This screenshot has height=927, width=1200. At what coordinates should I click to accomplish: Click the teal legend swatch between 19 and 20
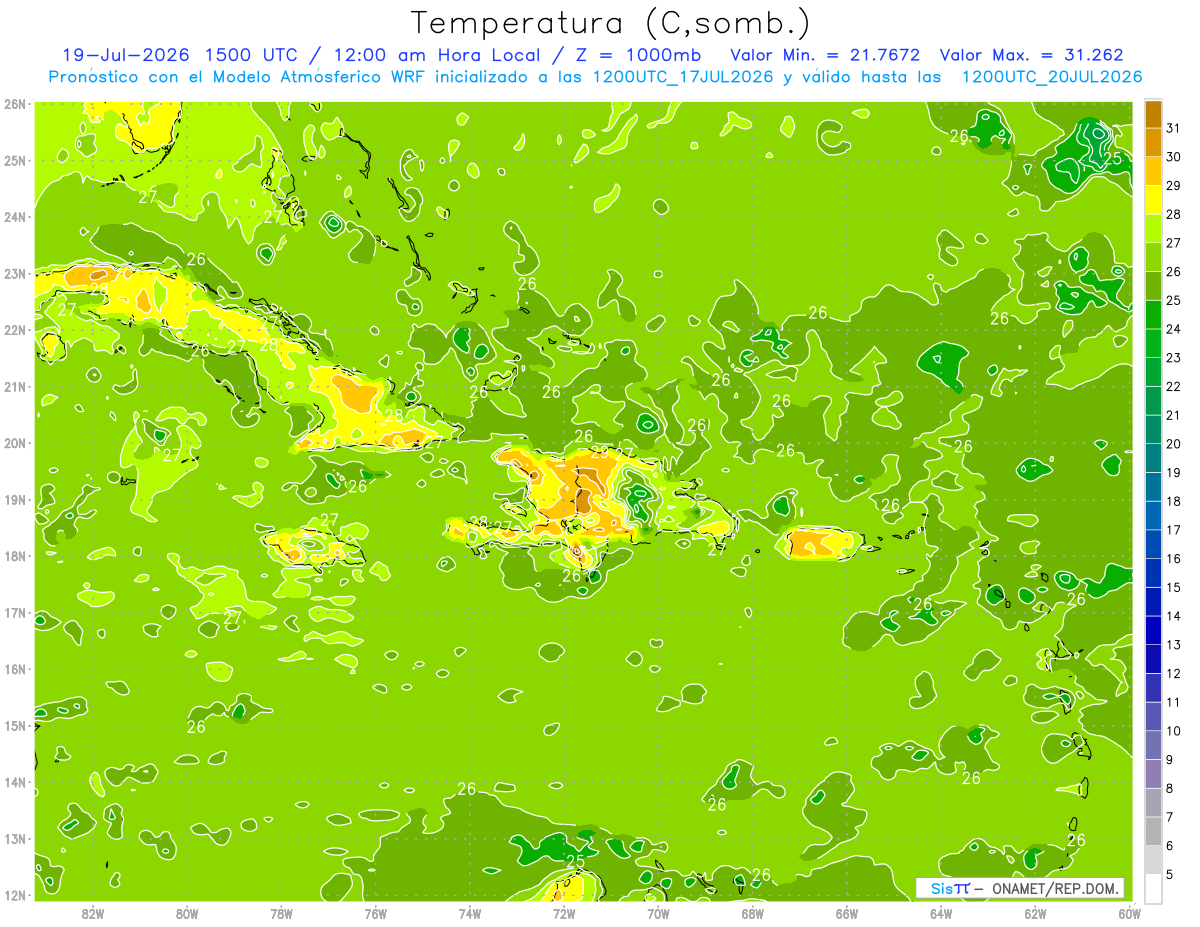[x=1153, y=458]
